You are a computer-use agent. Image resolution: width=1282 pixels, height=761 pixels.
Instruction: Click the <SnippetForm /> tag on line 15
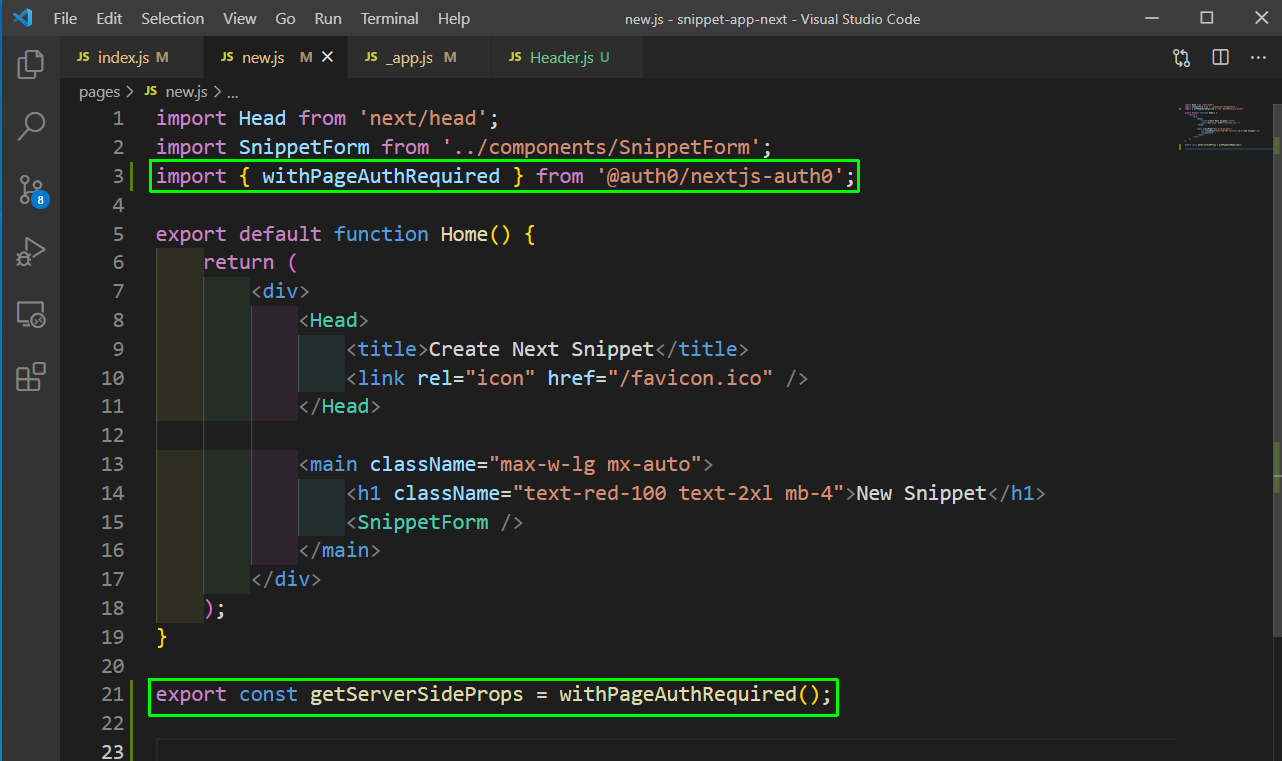coord(435,522)
